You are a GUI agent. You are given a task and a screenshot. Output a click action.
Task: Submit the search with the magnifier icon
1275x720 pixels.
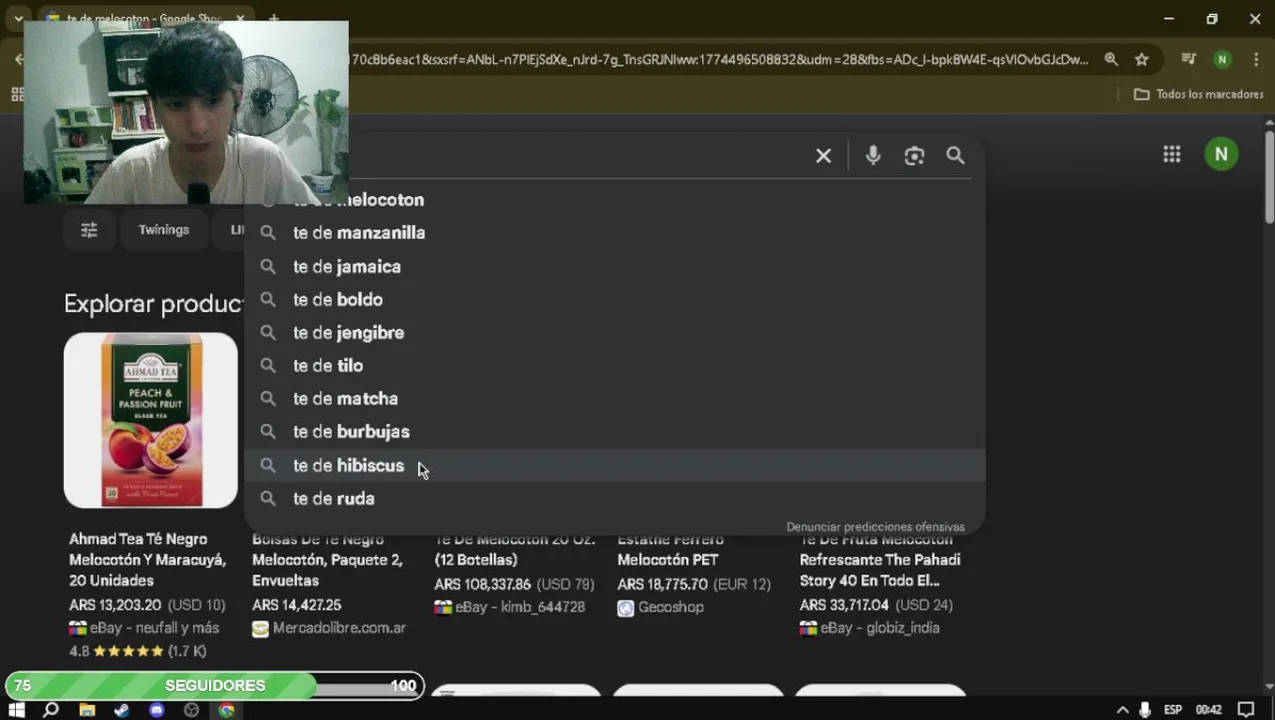tap(955, 156)
